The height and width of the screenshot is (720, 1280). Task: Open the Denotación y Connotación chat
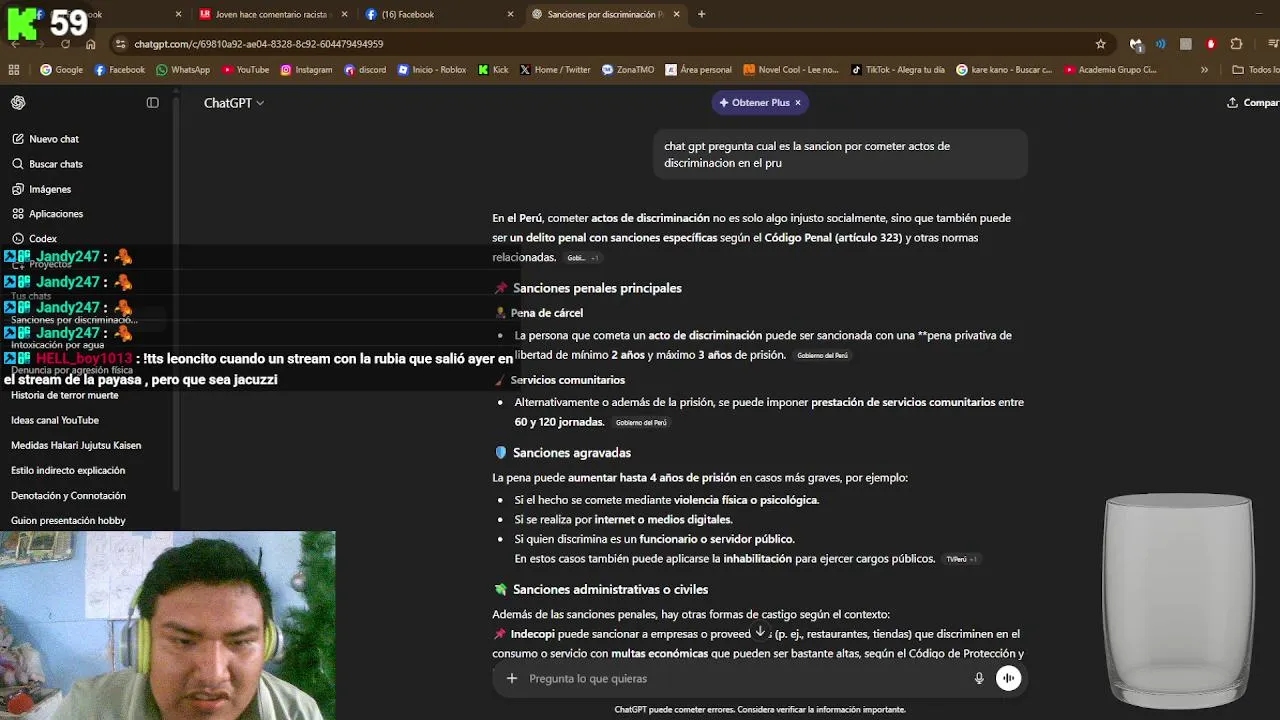68,495
